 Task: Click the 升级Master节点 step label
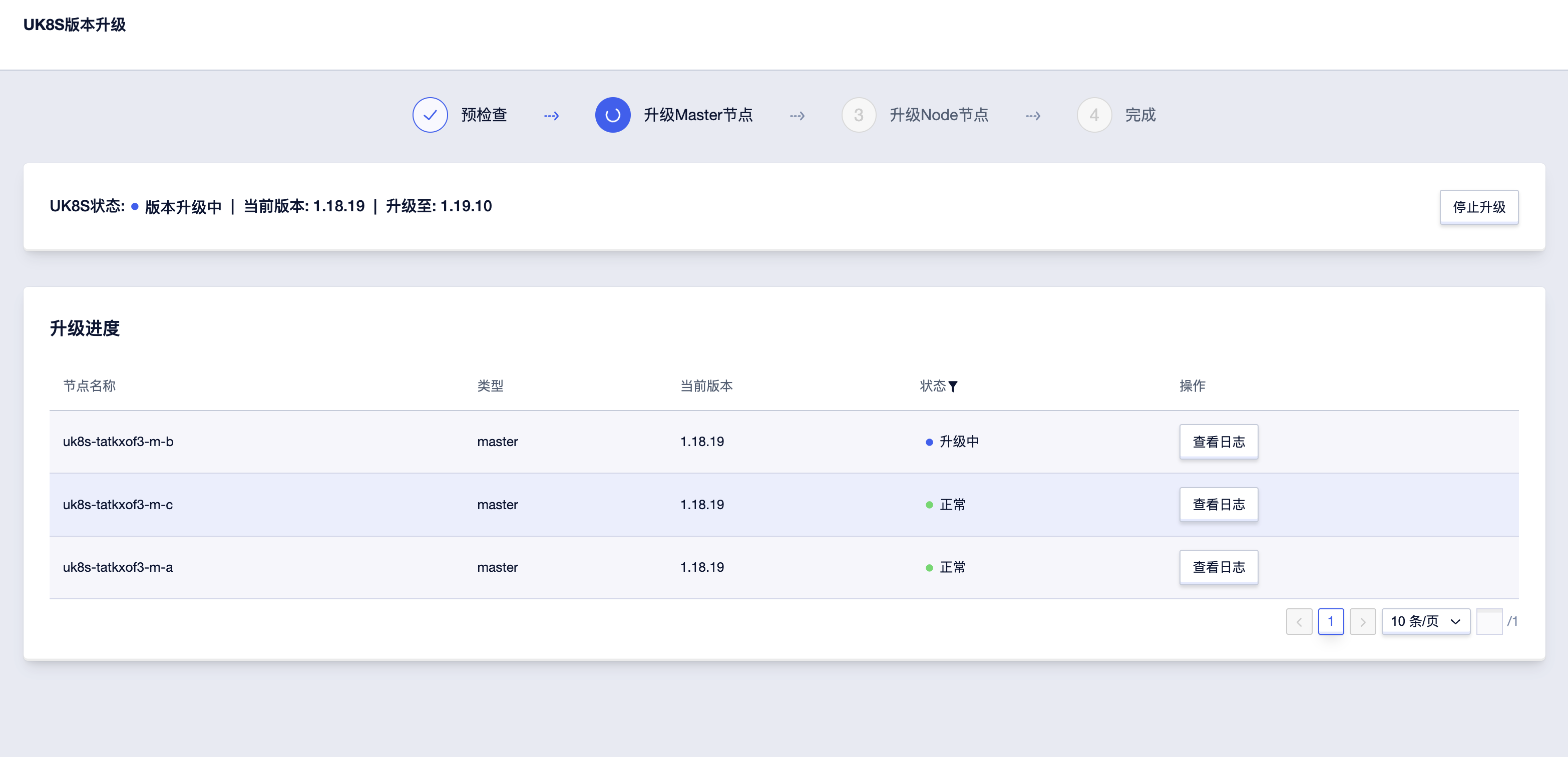pos(698,115)
